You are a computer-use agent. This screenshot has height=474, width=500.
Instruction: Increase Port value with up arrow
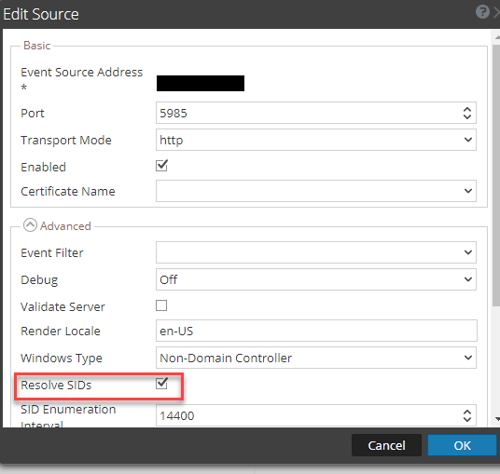pos(467,109)
